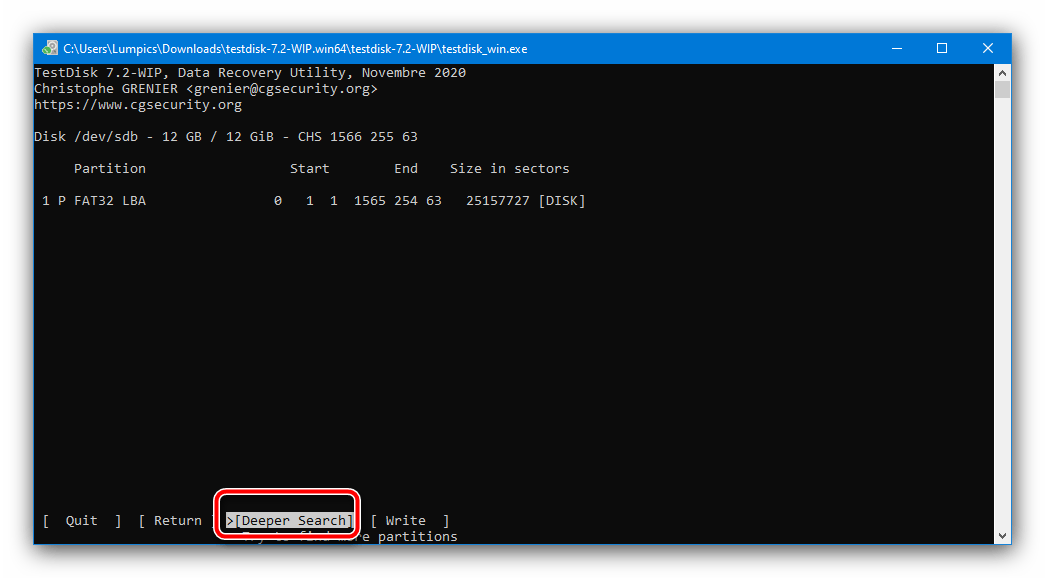Click the Disk /dev/sdb info line

226,137
